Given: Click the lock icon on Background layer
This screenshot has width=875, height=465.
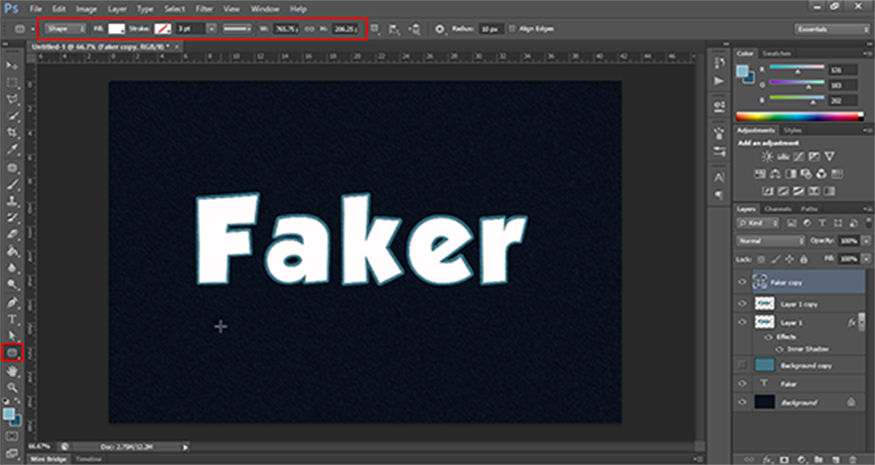Looking at the screenshot, I should point(849,401).
